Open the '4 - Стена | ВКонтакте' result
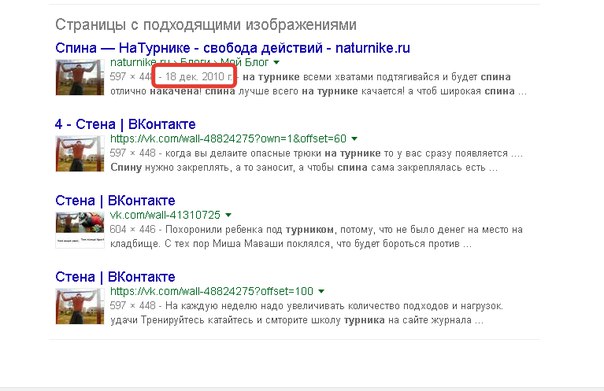 tap(125, 124)
